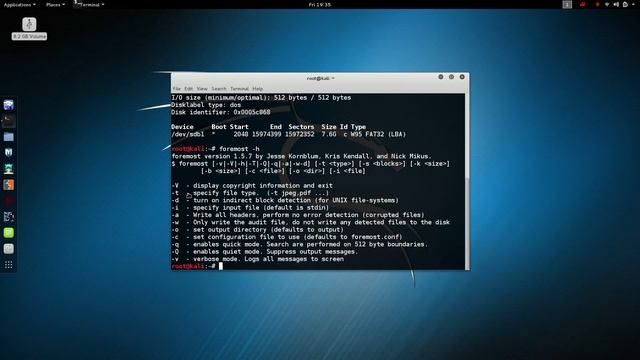Click the '-c - set configuration file' line
The width and height of the screenshot is (640, 360).
point(287,237)
